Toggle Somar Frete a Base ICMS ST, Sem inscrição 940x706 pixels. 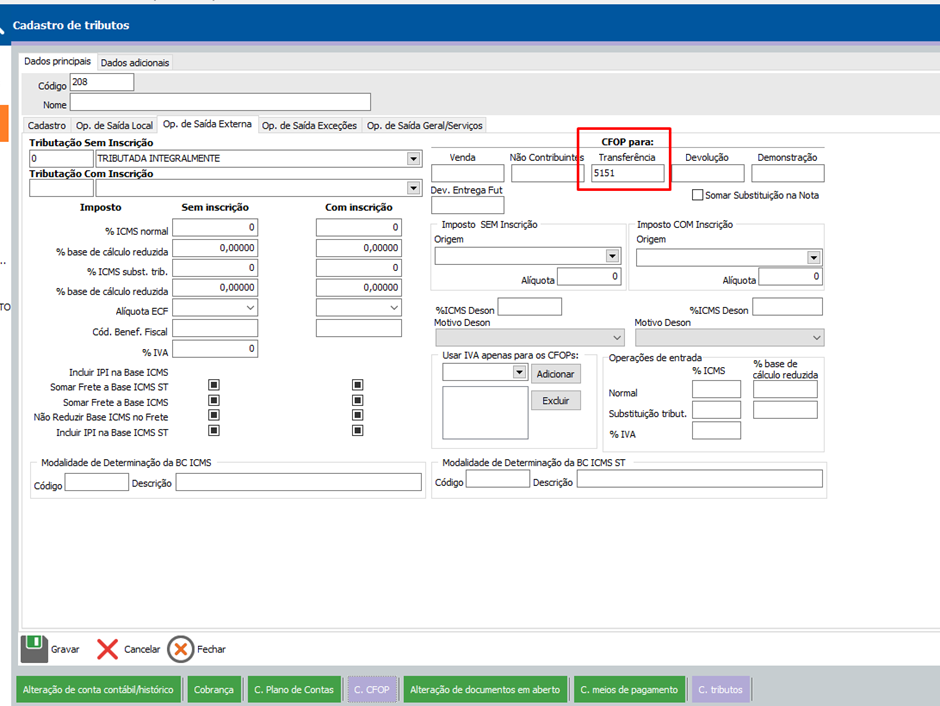click(x=213, y=385)
